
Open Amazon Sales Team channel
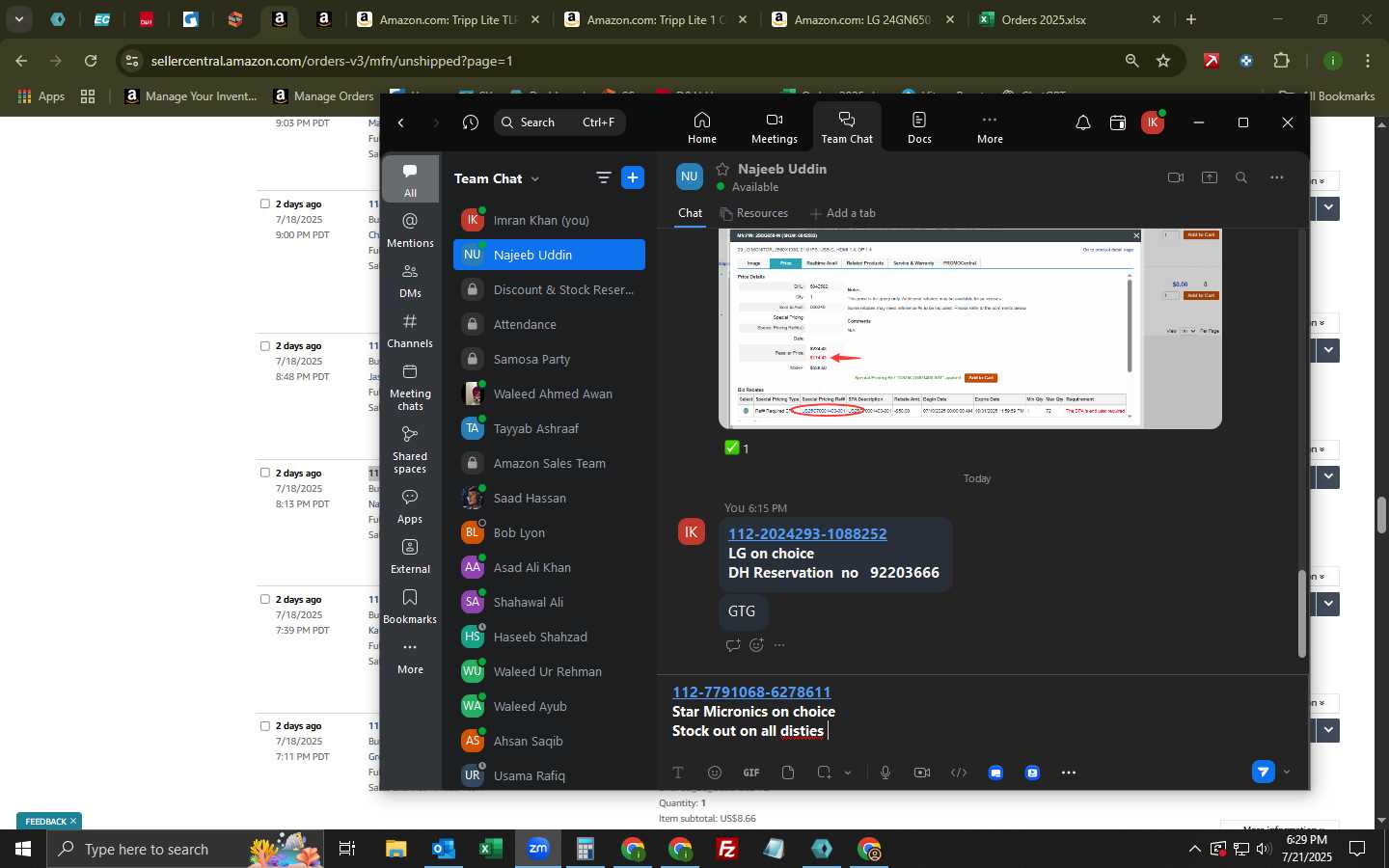[x=549, y=463]
